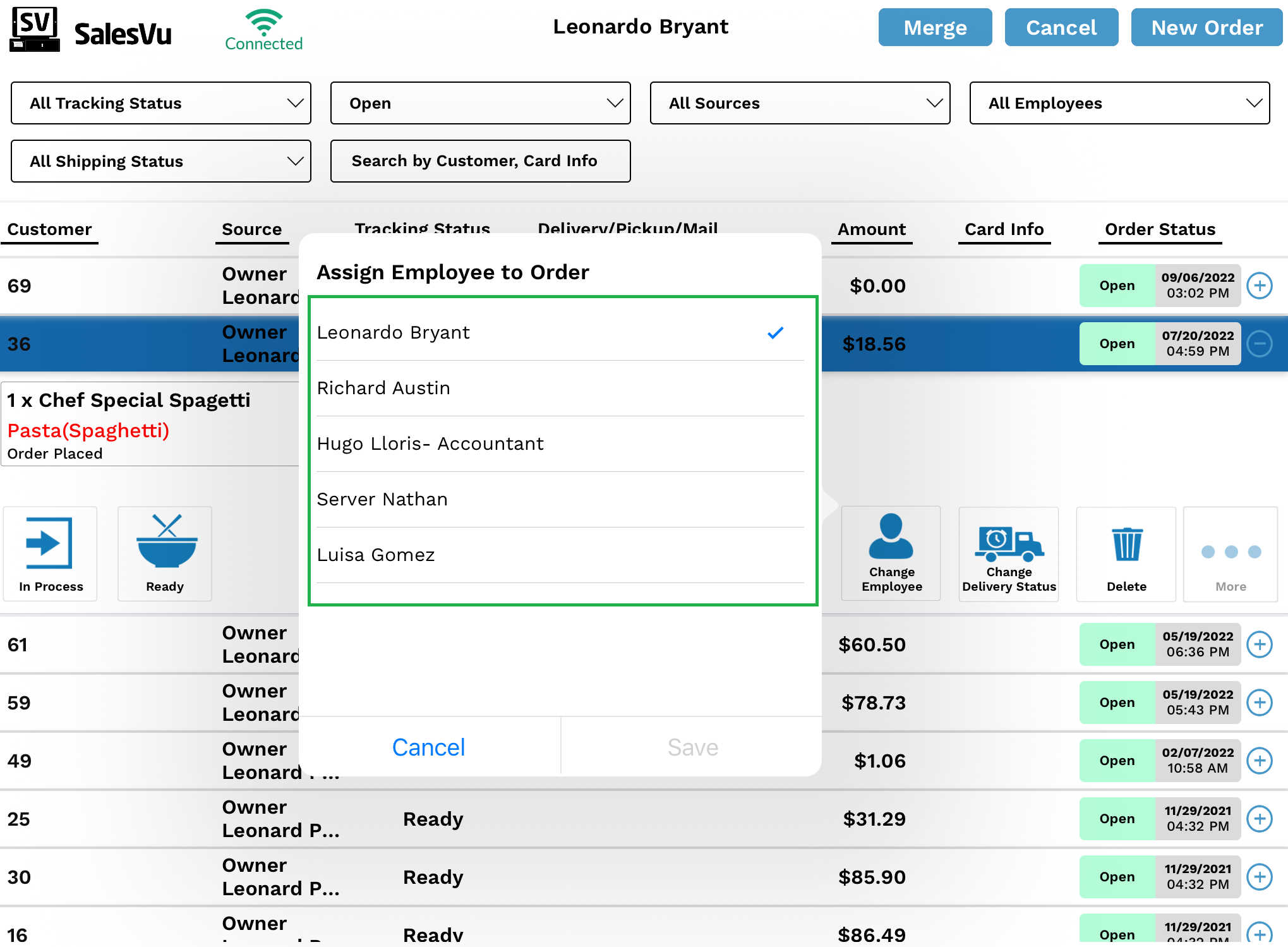
Task: Open the More three-dots menu
Action: coord(1231,552)
